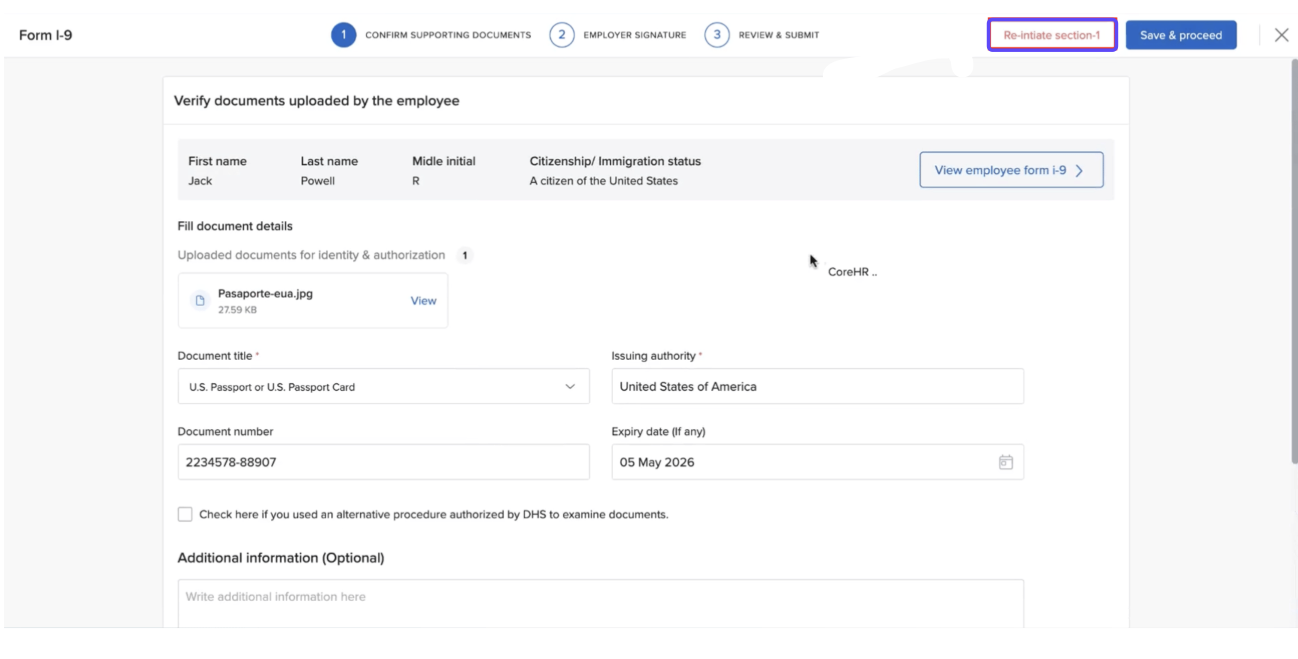This screenshot has width=1298, height=659.
Task: Click the Re-intiate section-1 button
Action: 1051,35
